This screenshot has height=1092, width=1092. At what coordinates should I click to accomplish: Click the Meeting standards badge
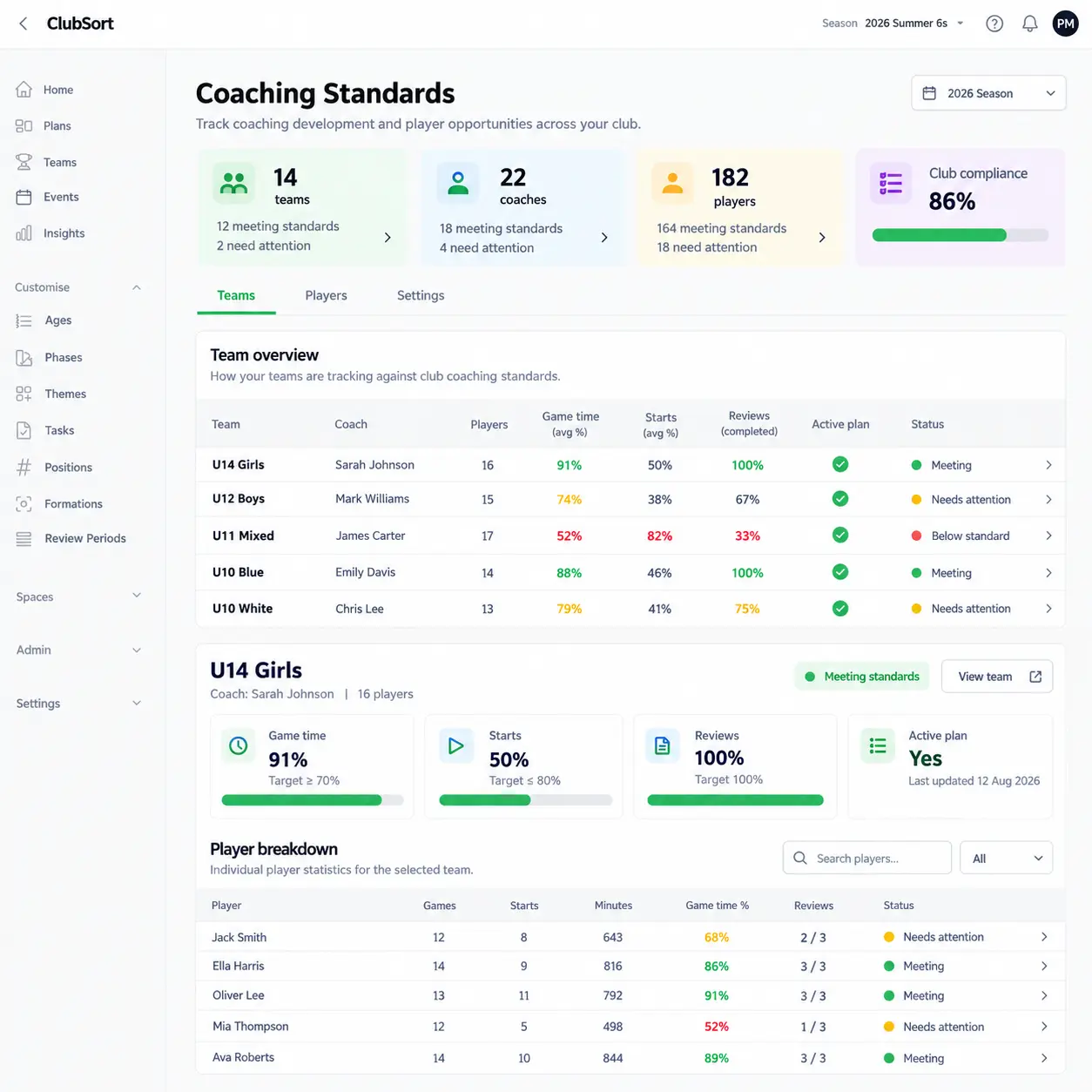pos(862,677)
